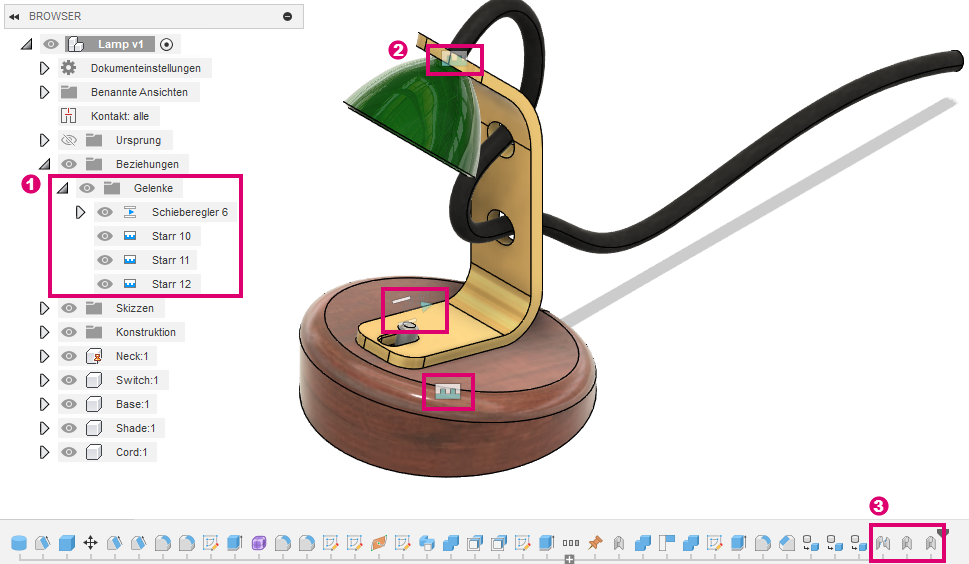The image size is (969, 564).
Task: Select the blue-highlighted slider joint in the timeline
Action: (882, 543)
